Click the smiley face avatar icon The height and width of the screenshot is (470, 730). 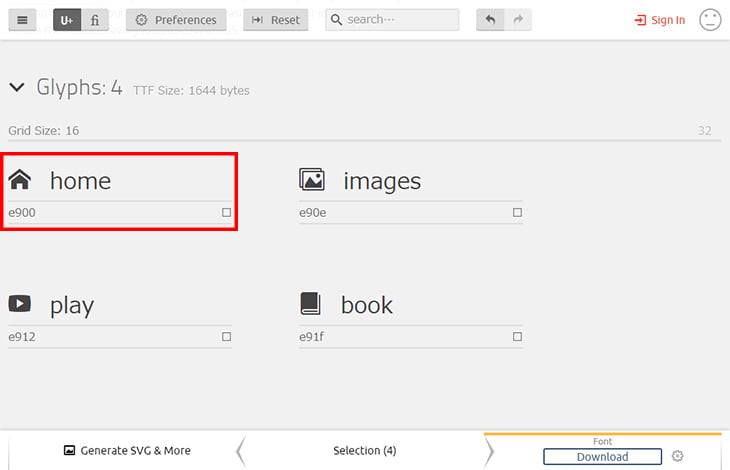click(710, 20)
